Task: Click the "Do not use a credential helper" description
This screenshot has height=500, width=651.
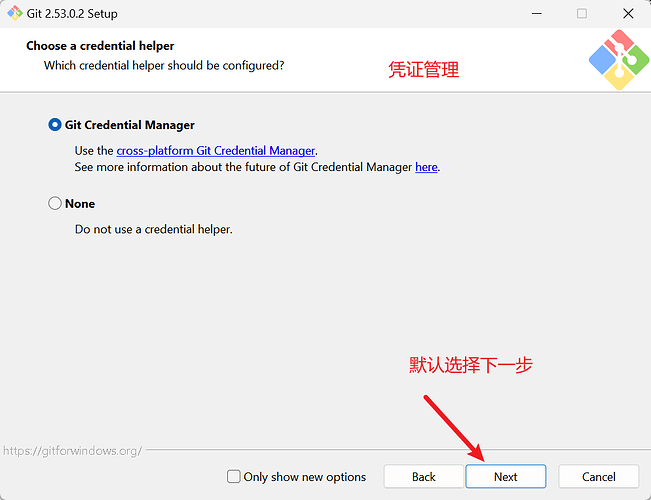Action: click(153, 229)
